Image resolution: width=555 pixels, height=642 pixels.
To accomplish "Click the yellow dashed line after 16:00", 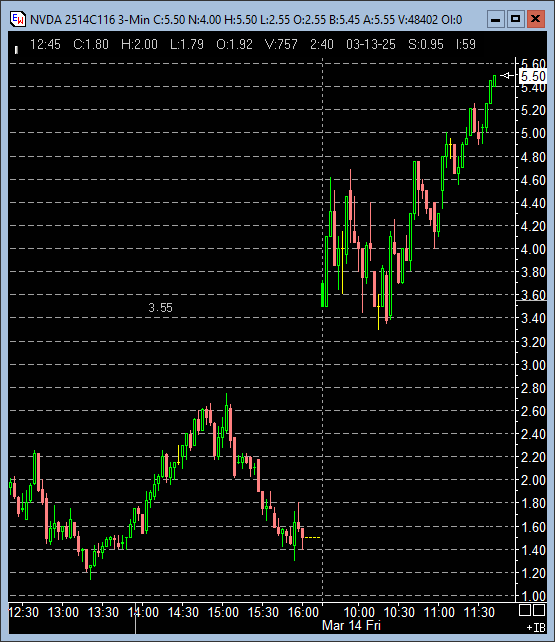I will (313, 537).
